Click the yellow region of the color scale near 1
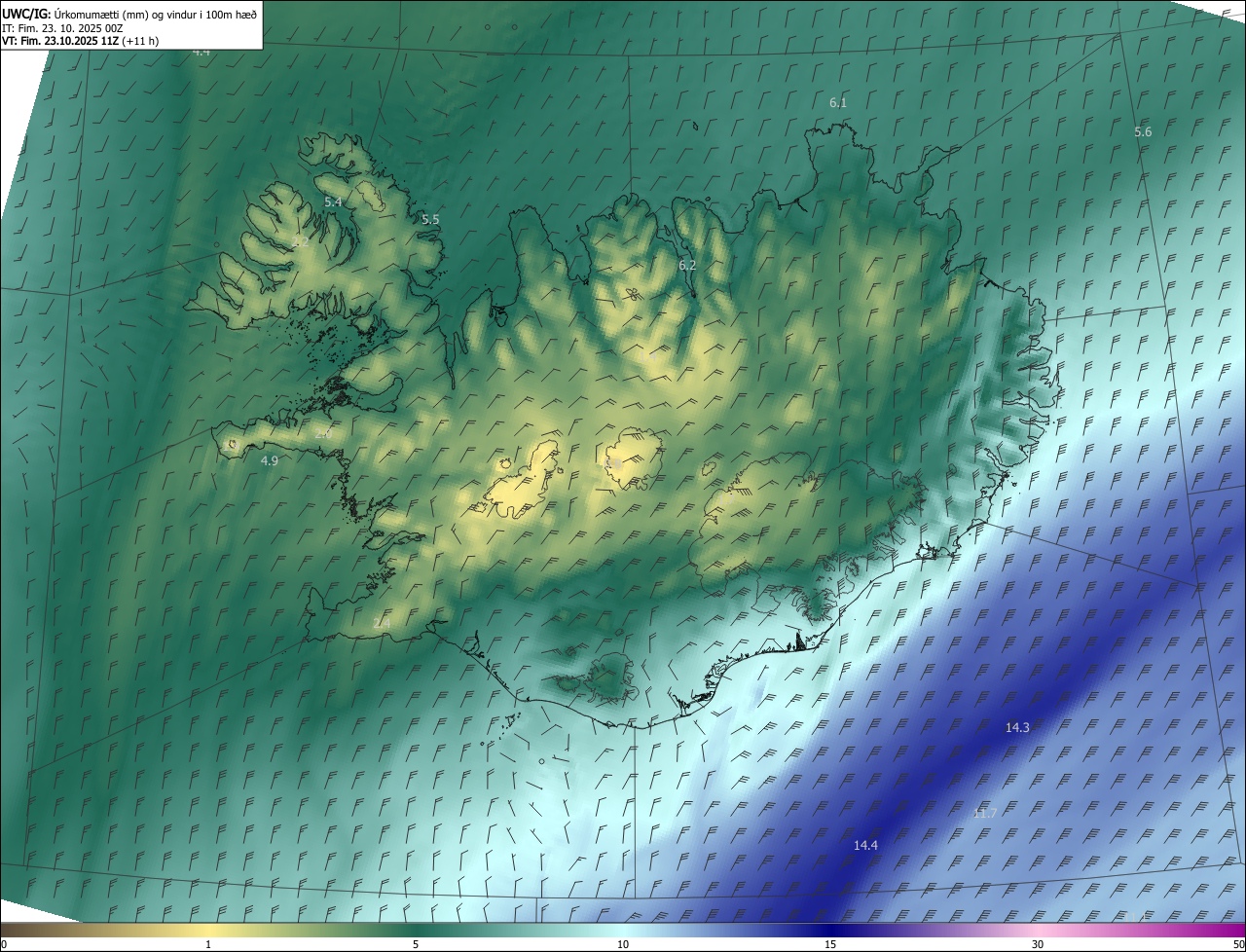The width and height of the screenshot is (1246, 952). pos(209,930)
